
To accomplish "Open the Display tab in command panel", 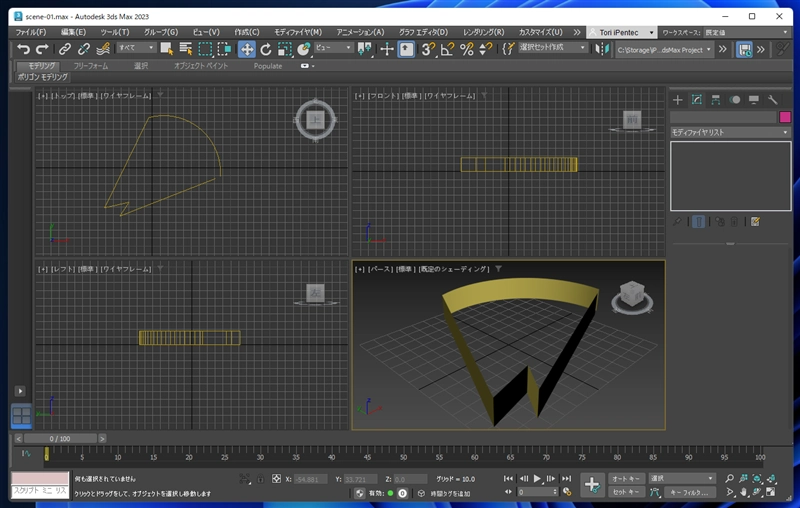I will [754, 100].
